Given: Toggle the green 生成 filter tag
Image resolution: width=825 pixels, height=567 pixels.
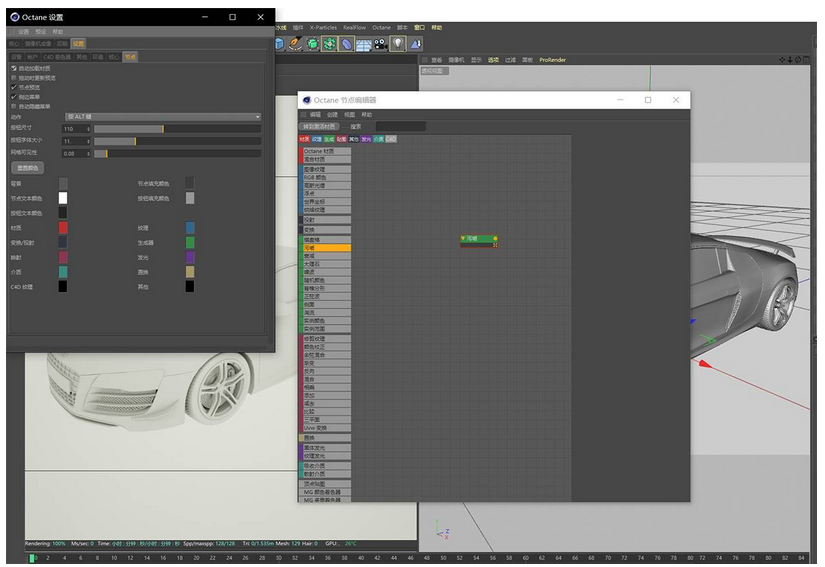Looking at the screenshot, I should click(329, 139).
